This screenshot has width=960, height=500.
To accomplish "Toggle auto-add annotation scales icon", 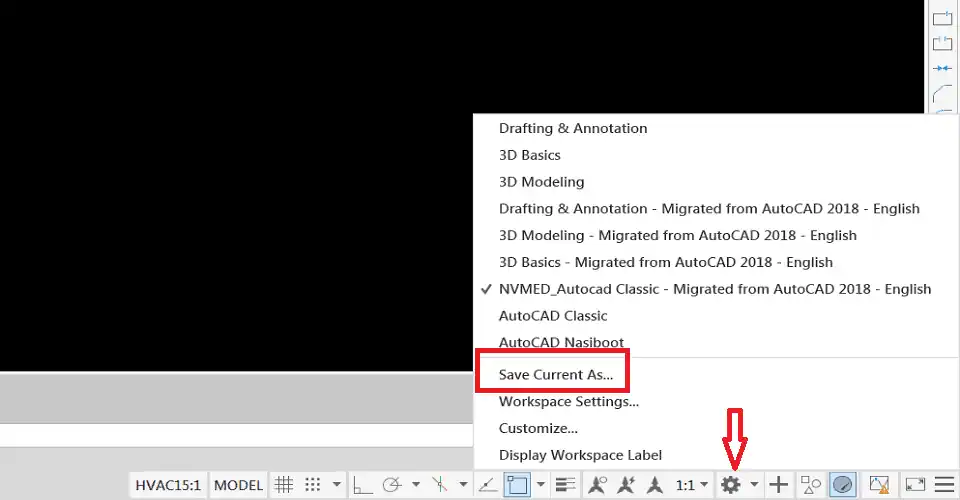I will tap(626, 485).
